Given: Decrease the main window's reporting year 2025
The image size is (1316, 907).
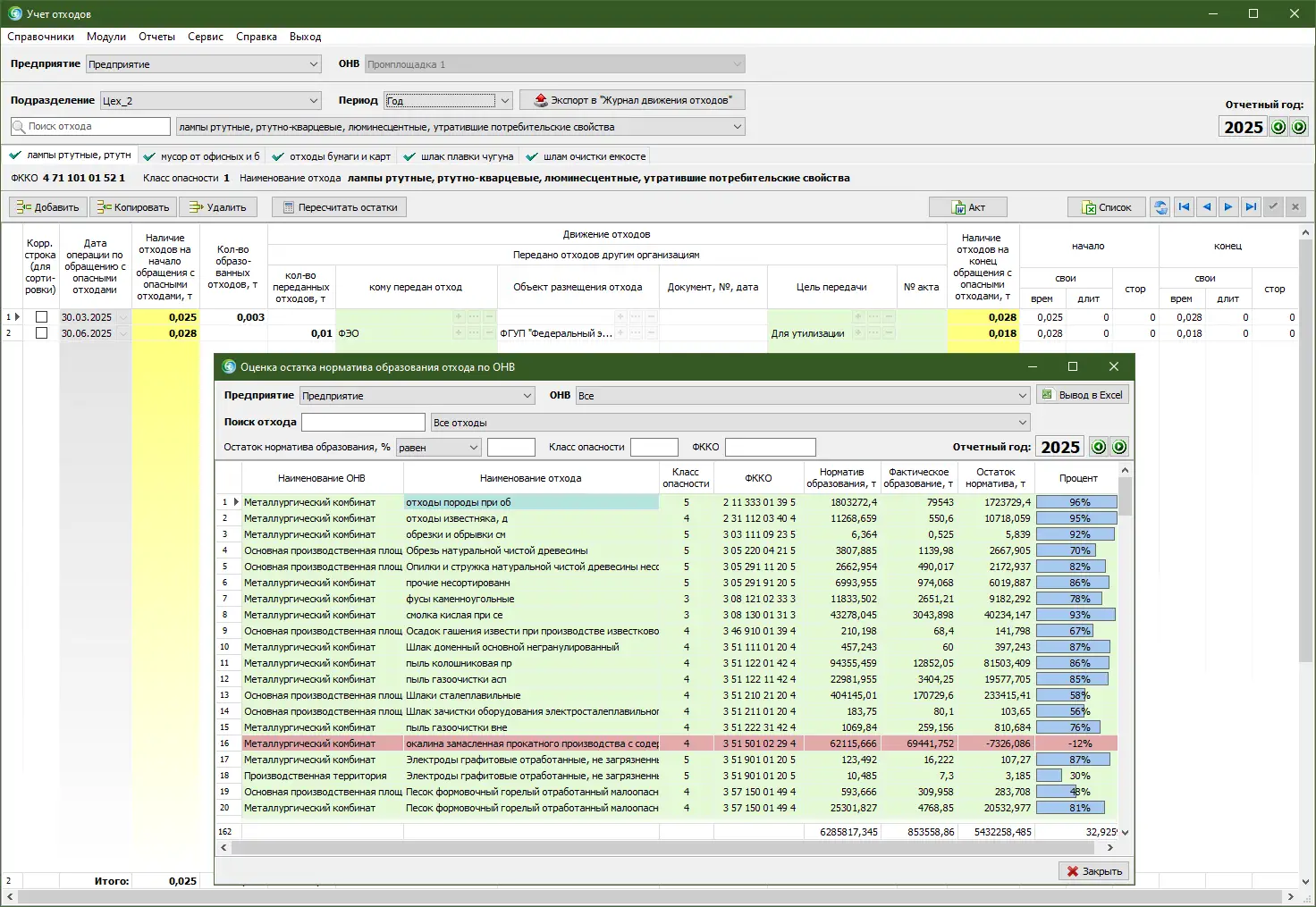Looking at the screenshot, I should (1278, 127).
